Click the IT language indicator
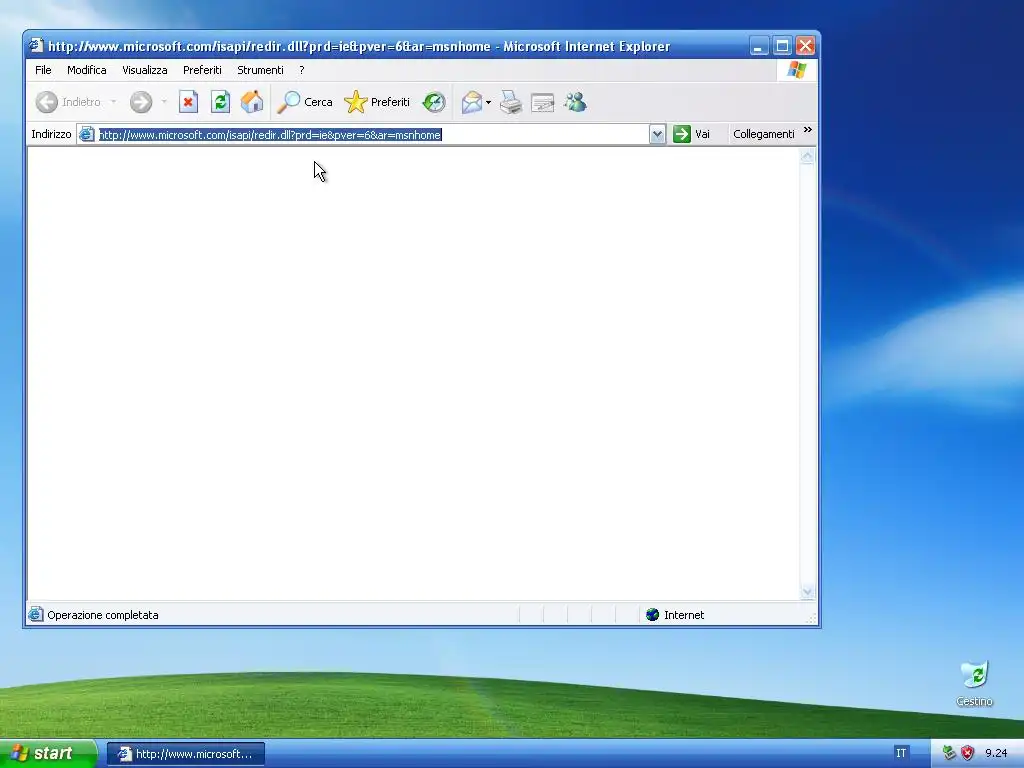The image size is (1024, 768). 901,754
